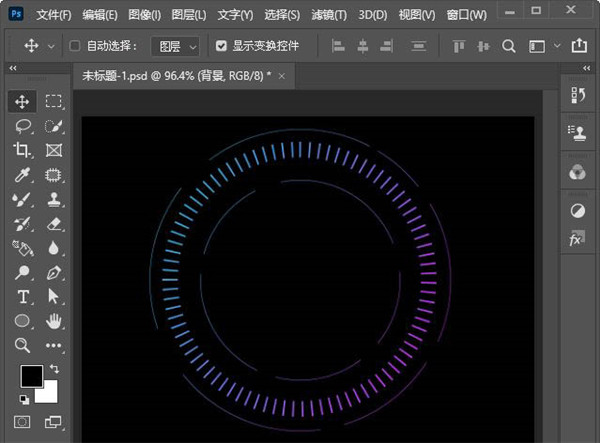
Task: Open the Styles fx panel icon
Action: [x=577, y=239]
